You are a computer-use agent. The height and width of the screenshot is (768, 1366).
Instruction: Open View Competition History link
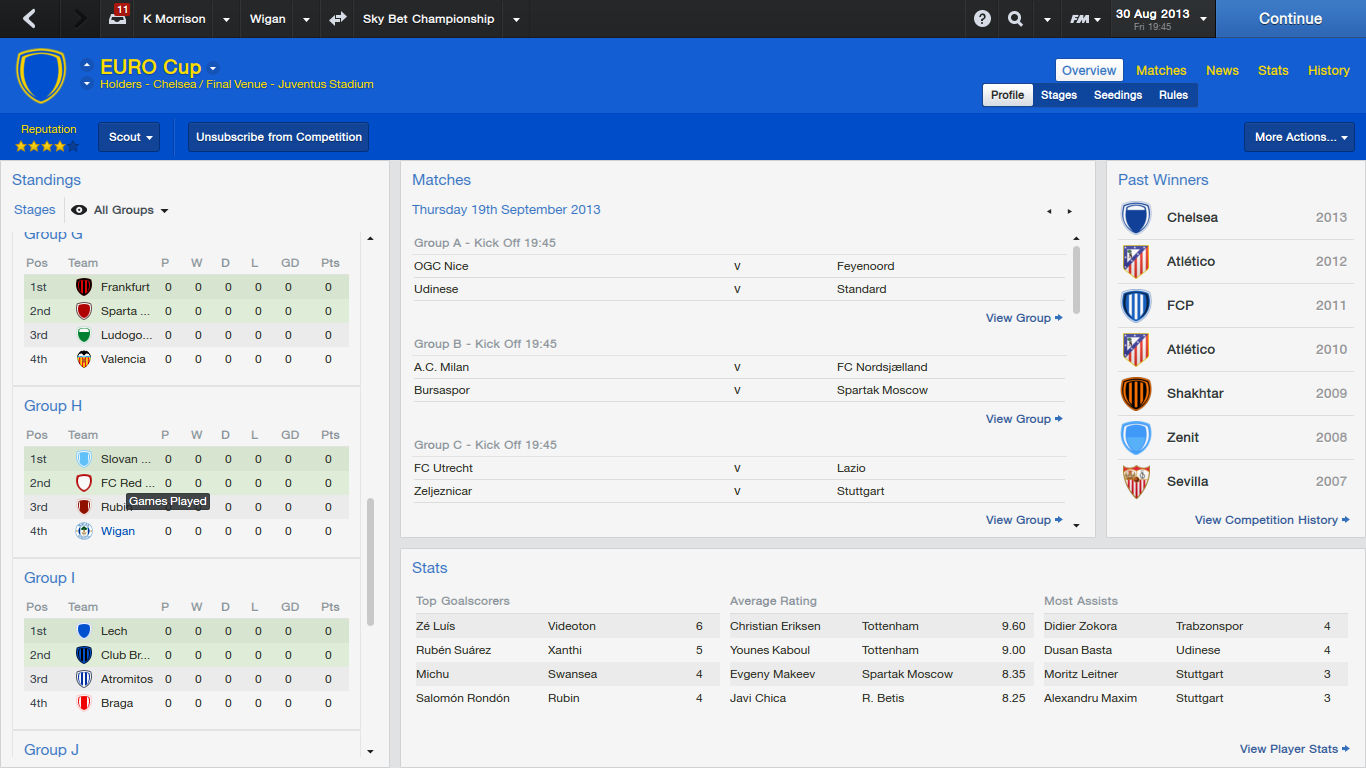coord(1271,520)
